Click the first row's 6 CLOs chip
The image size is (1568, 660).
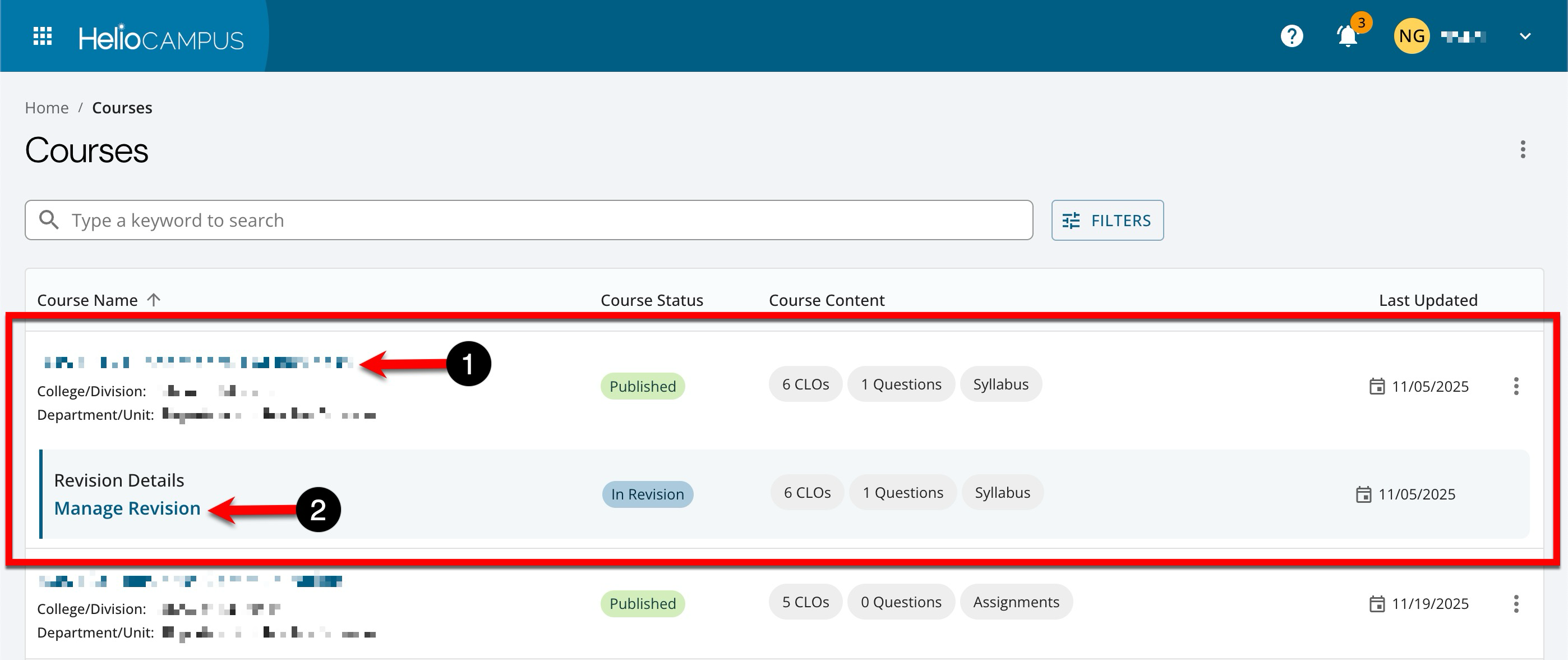(805, 384)
